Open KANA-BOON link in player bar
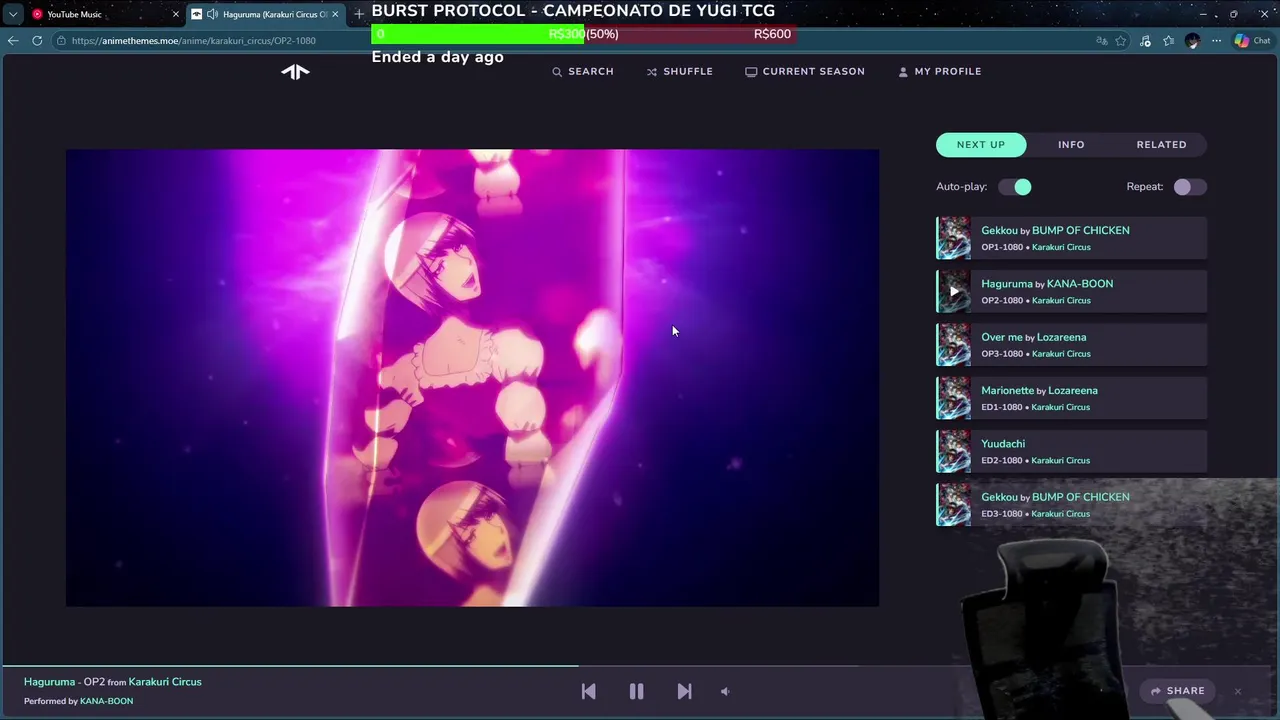1280x720 pixels. point(106,701)
